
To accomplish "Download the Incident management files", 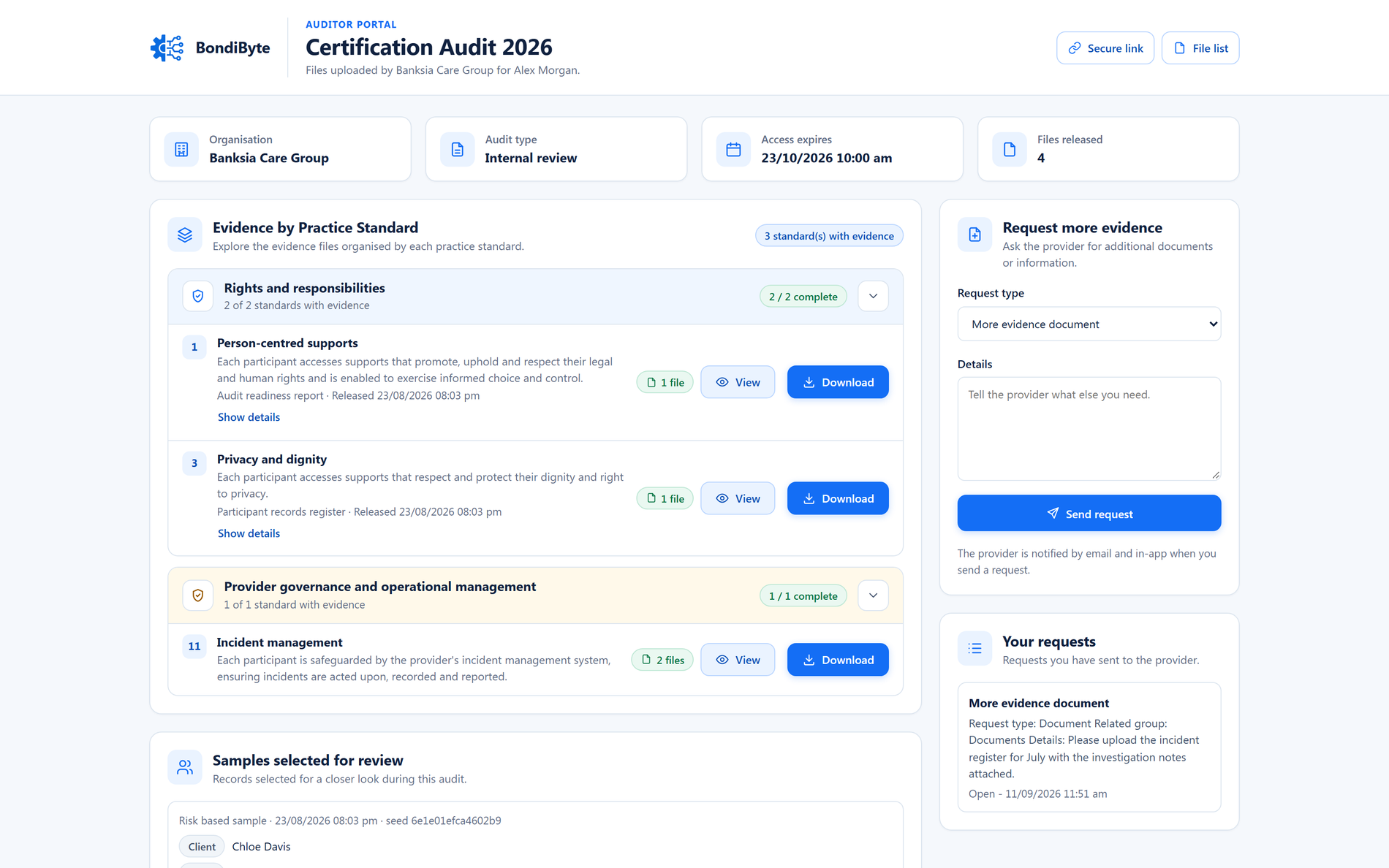I will pos(838,660).
